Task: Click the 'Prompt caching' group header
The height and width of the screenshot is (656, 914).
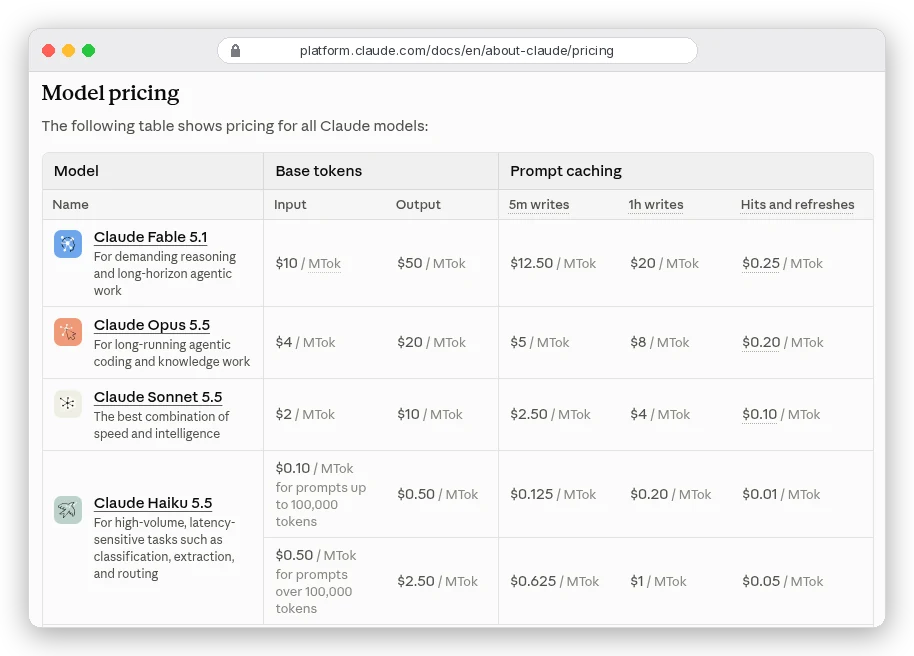Action: click(566, 171)
